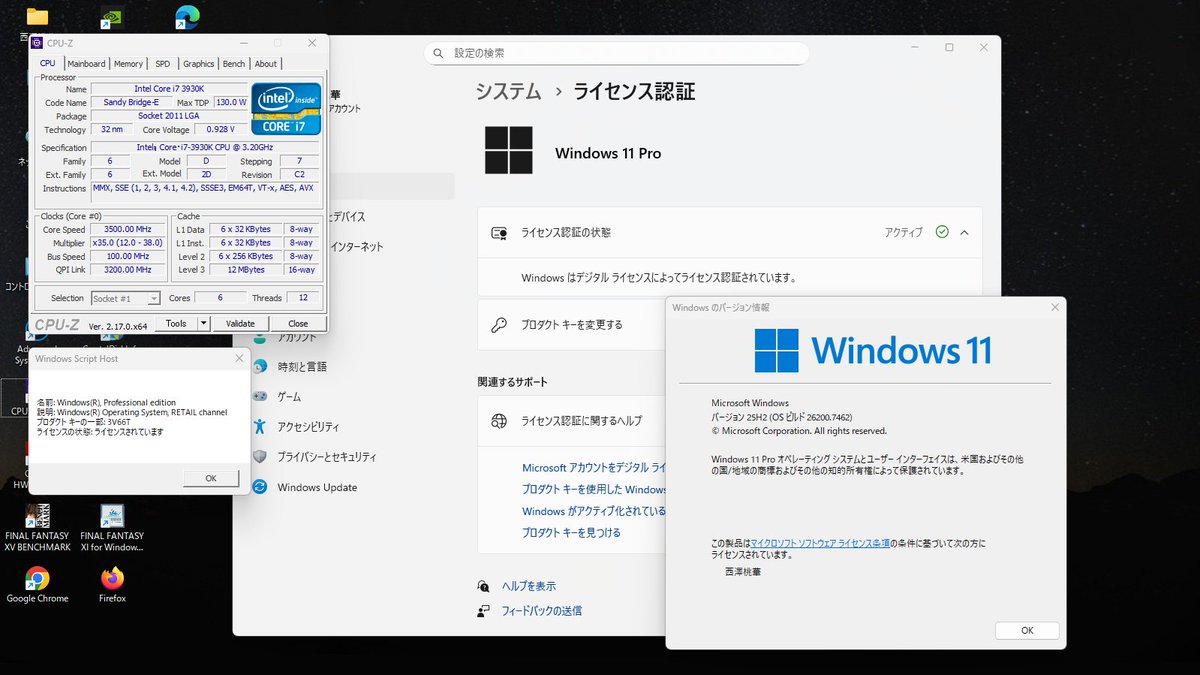Click the Intel Core i7 logo in CPU-Z
The image size is (1200, 675).
(x=286, y=108)
